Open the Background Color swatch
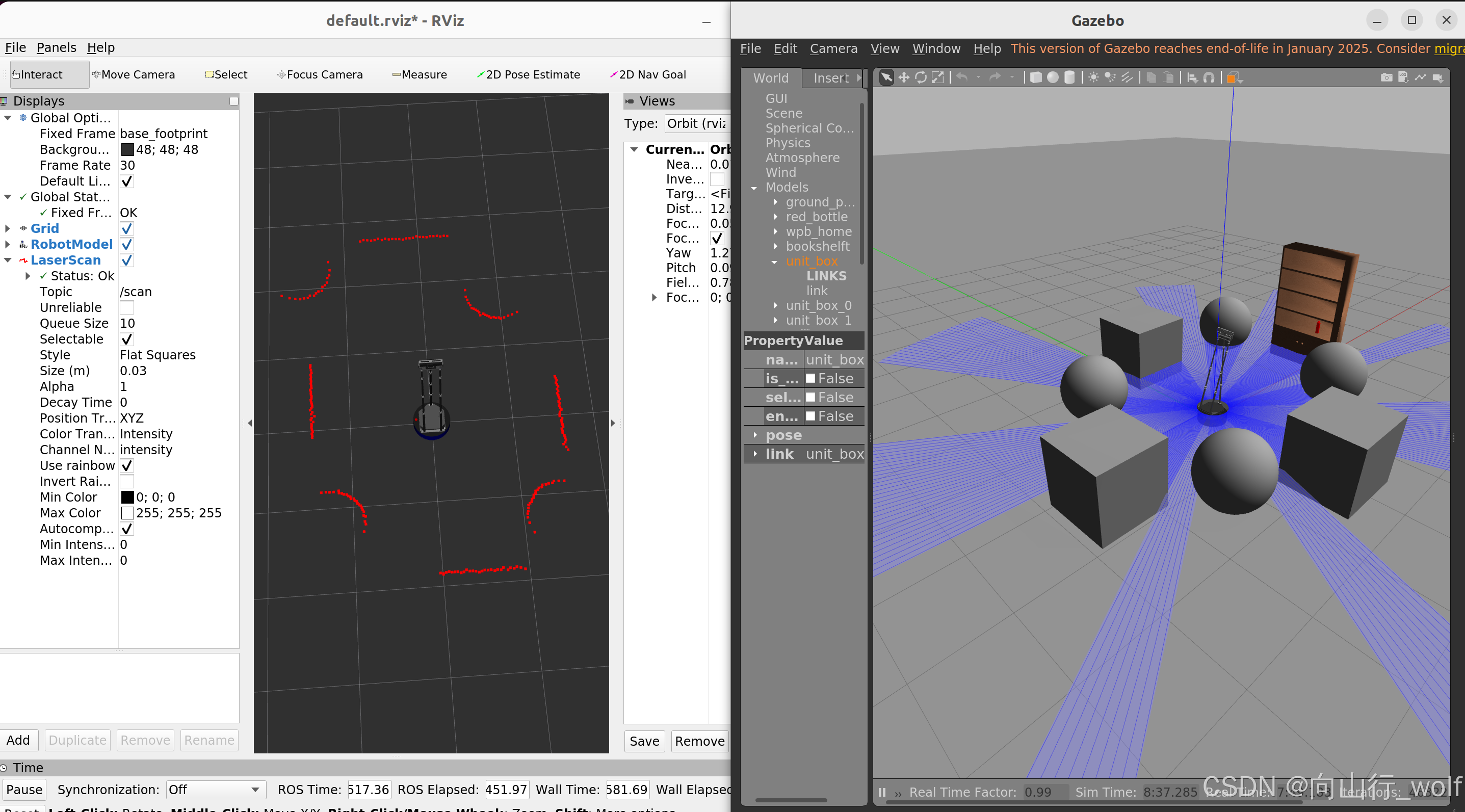The width and height of the screenshot is (1465, 812). point(127,149)
